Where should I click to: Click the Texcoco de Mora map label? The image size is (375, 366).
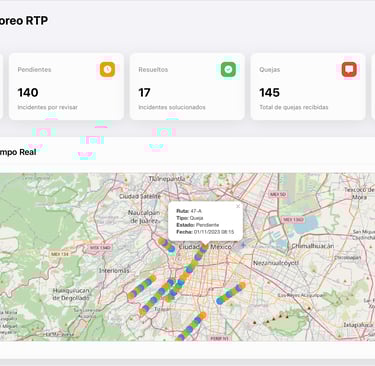[360, 193]
